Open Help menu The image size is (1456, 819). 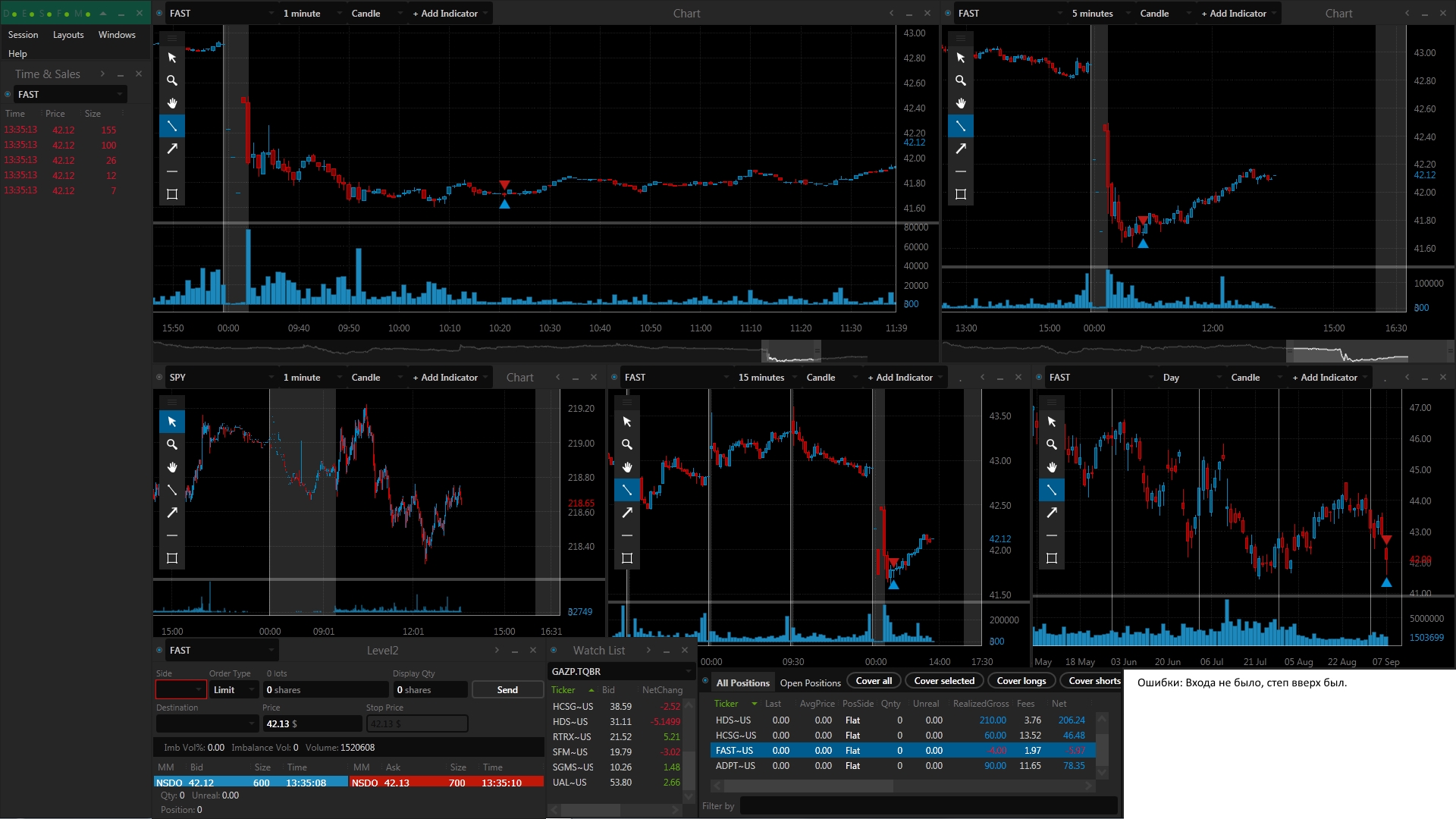tap(17, 54)
